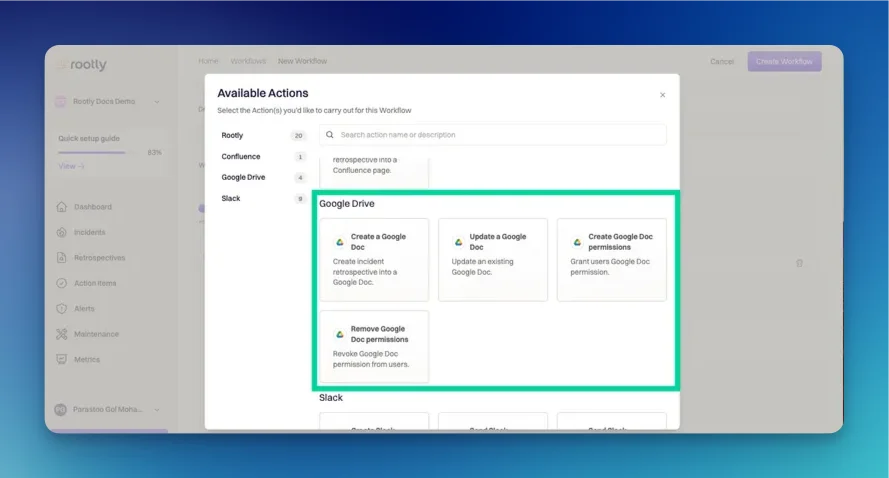
Task: Select the Slack category
Action: pos(231,198)
